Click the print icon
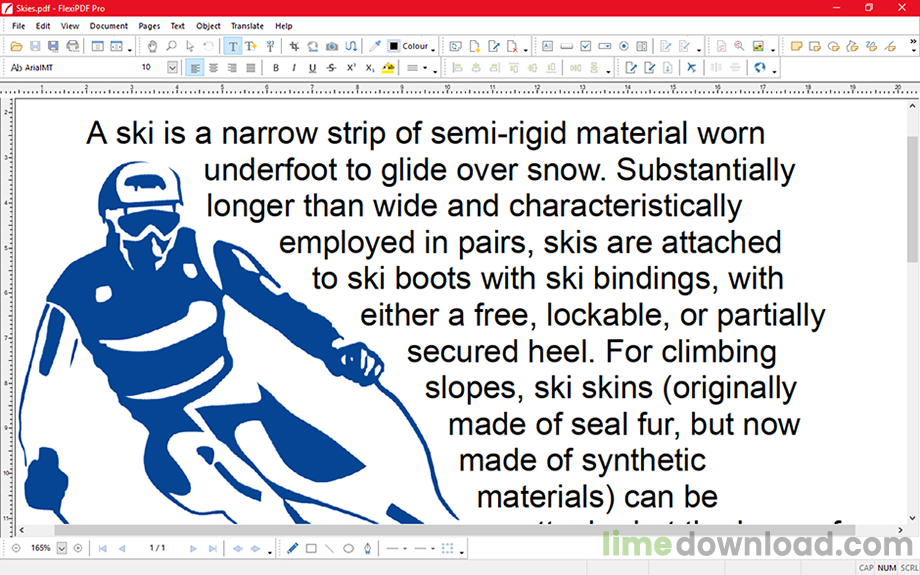 (73, 46)
